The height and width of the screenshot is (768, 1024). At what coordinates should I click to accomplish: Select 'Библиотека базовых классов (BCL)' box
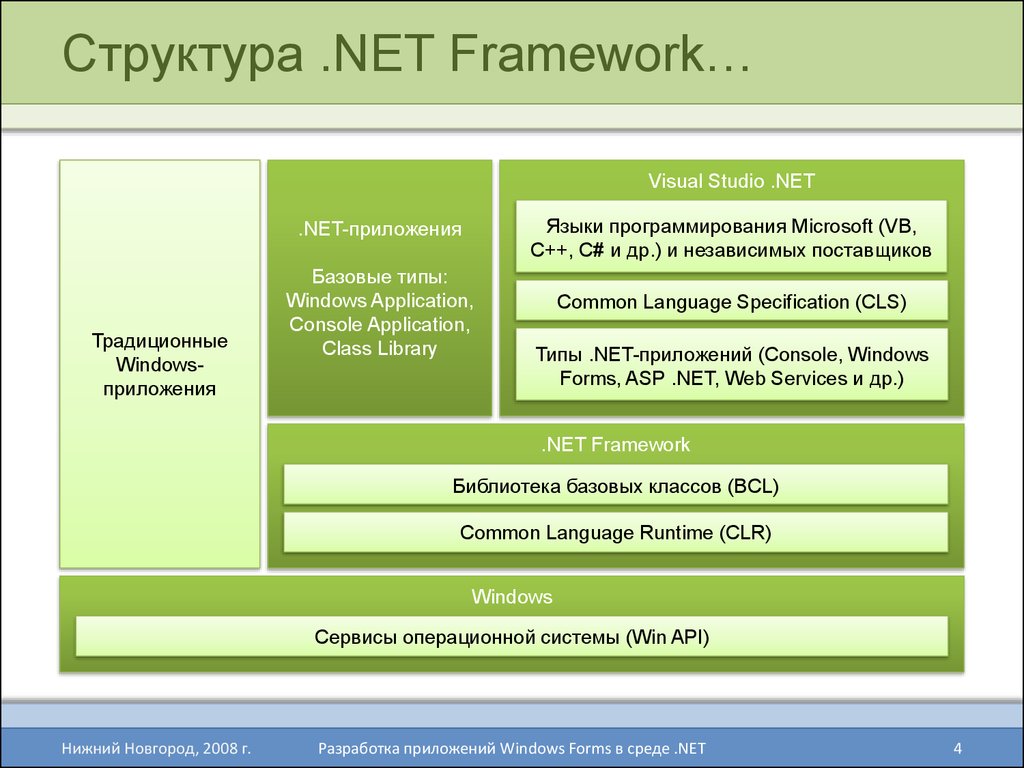coord(615,485)
